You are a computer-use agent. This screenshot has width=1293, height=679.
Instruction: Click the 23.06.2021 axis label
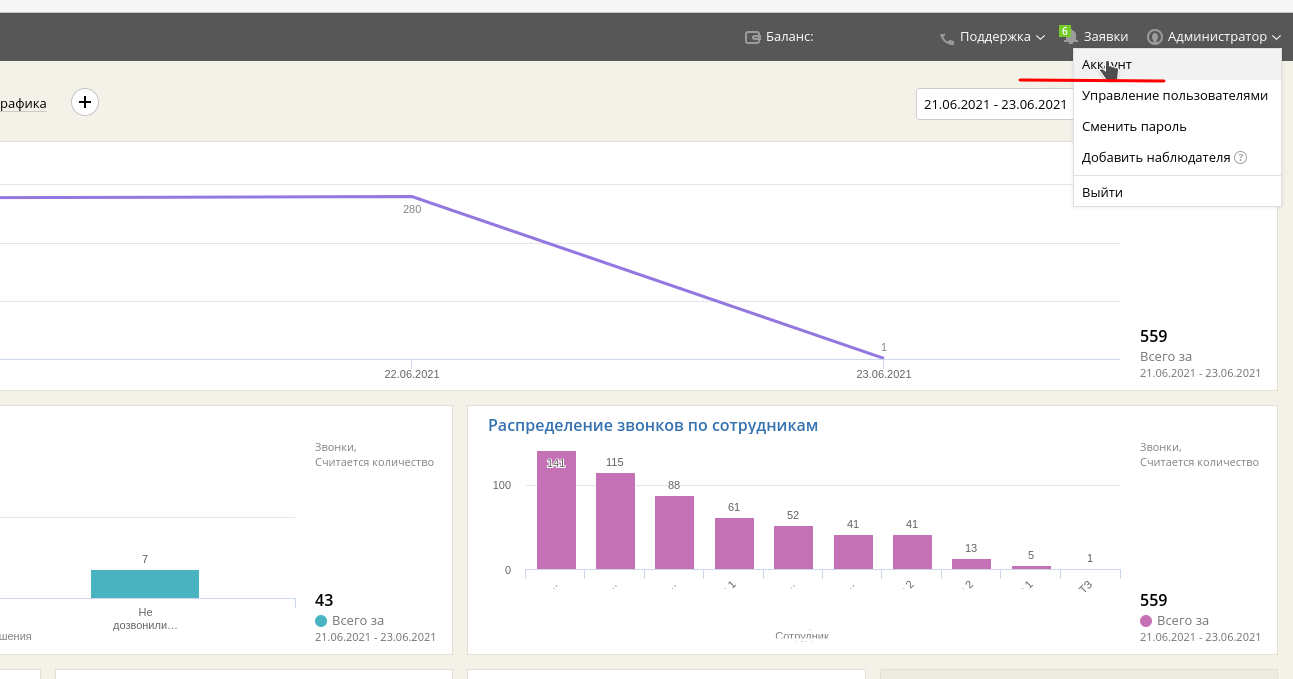(884, 374)
